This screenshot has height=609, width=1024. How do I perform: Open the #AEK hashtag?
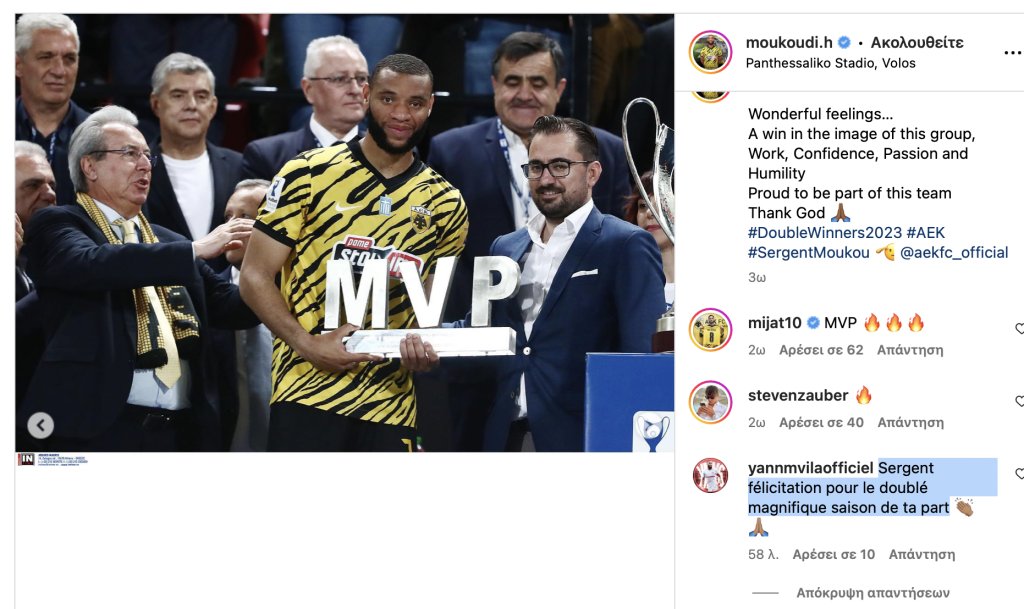(x=925, y=232)
